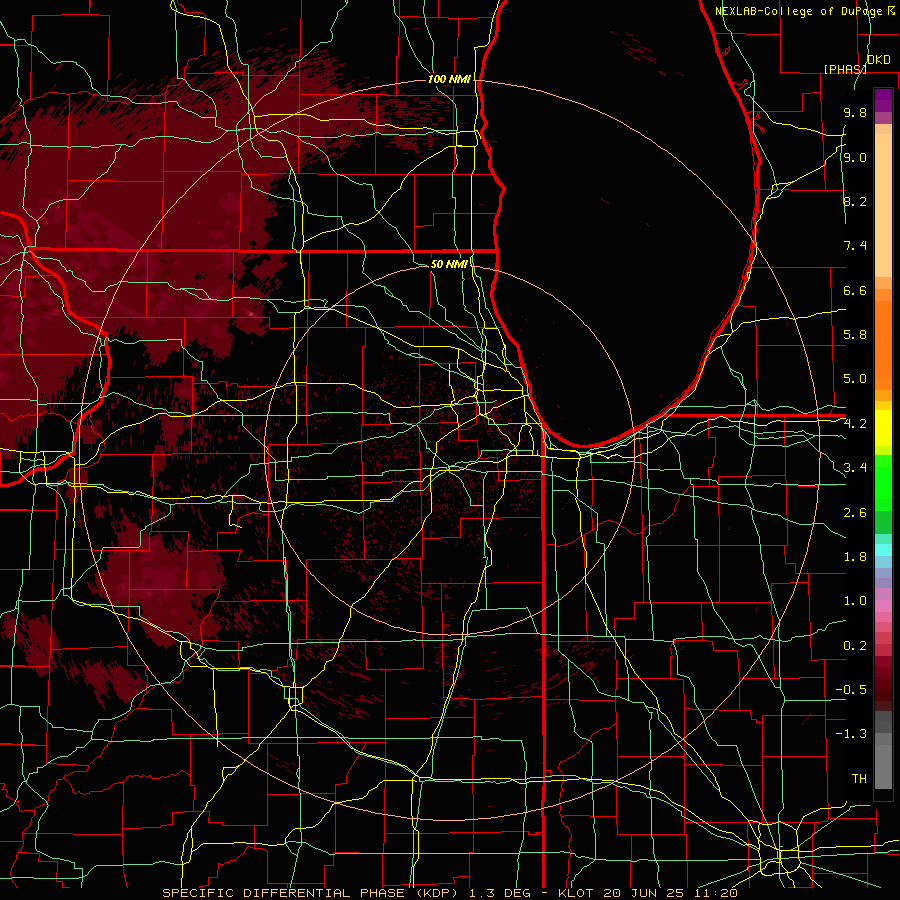Click the 1.8 value on color scale
This screenshot has width=900, height=900.
855,556
